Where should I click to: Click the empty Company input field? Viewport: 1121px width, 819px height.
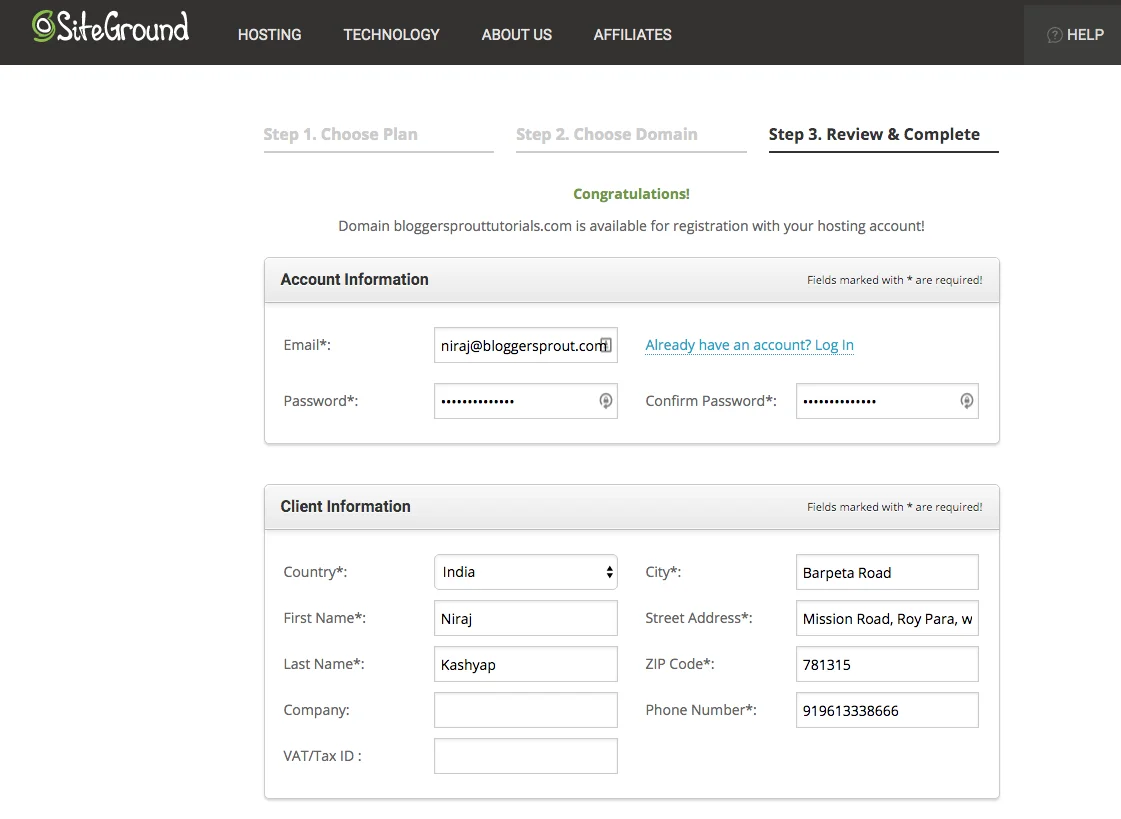pos(525,710)
